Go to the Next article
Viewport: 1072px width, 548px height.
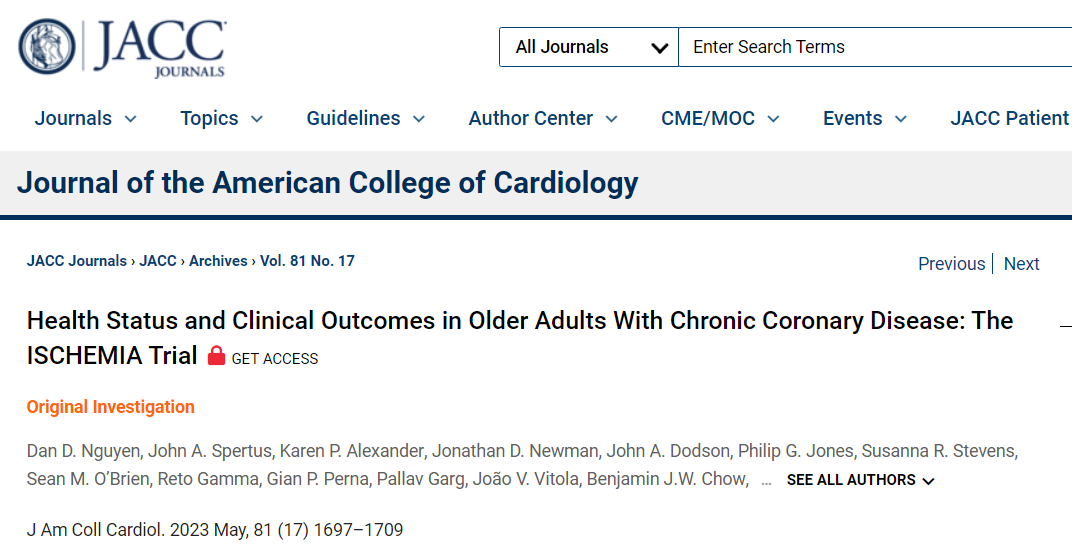coord(1021,264)
